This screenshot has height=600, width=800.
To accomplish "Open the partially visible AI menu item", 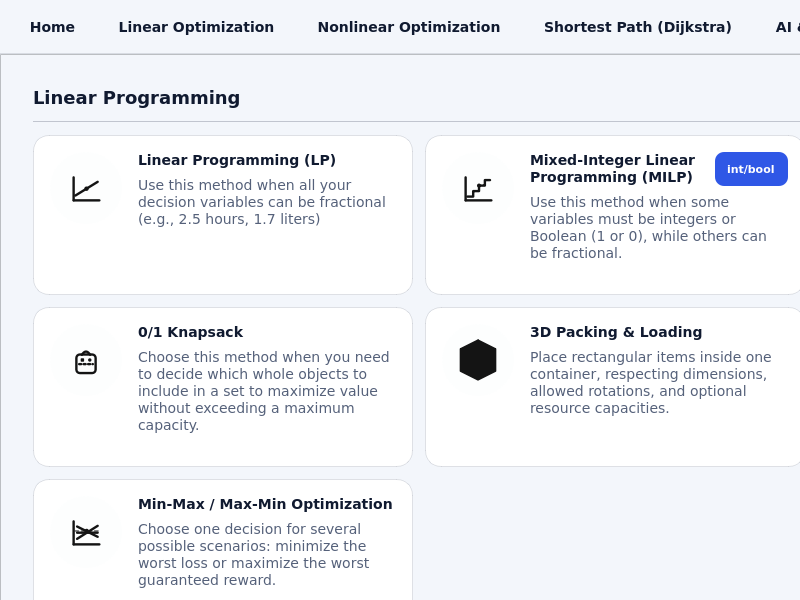I will coord(787,27).
